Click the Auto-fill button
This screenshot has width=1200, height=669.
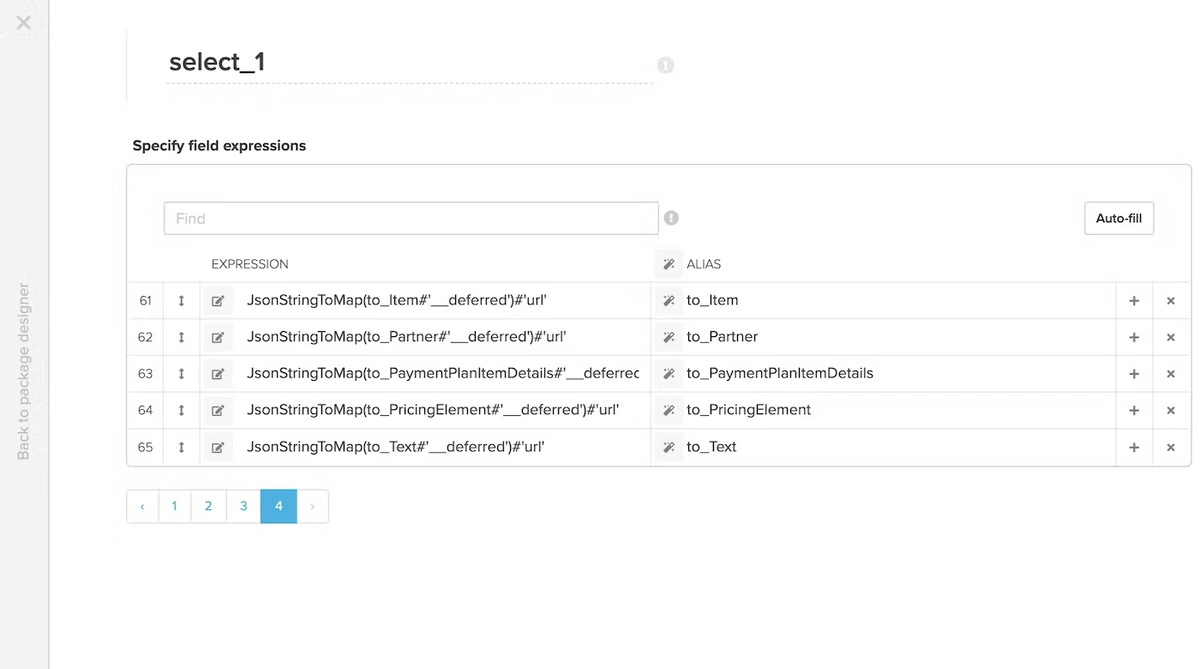pyautogui.click(x=1119, y=218)
